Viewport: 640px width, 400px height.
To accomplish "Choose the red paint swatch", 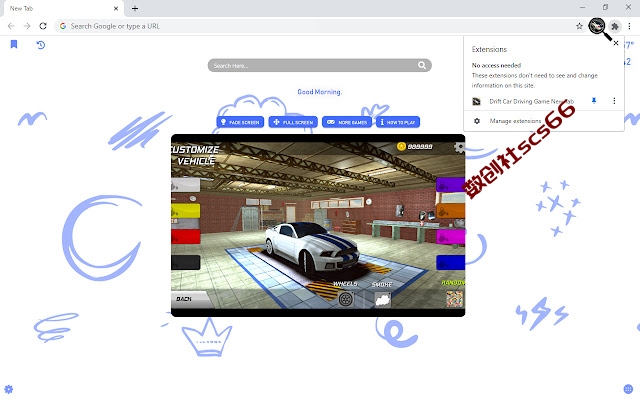I will coord(186,237).
